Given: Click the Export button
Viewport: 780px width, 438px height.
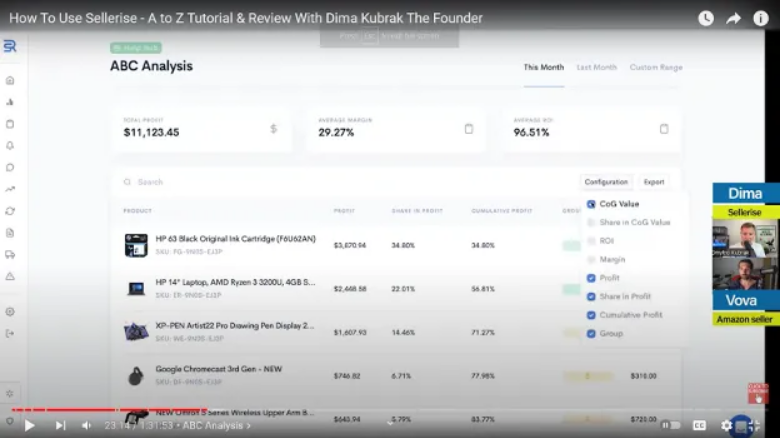Looking at the screenshot, I should 654,182.
